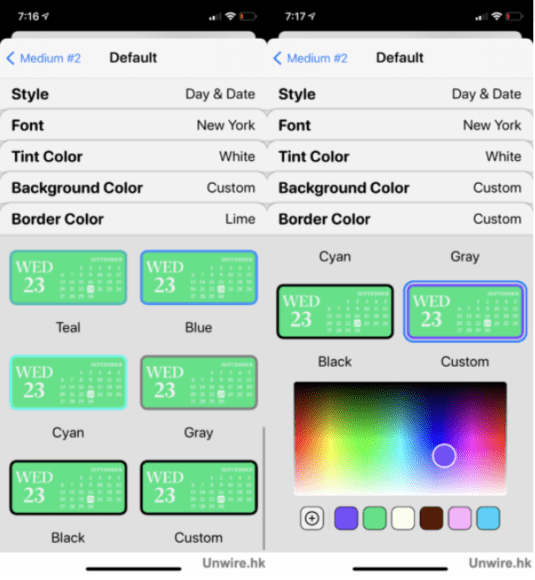
Task: Open Style row in left screen
Action: click(x=133, y=94)
